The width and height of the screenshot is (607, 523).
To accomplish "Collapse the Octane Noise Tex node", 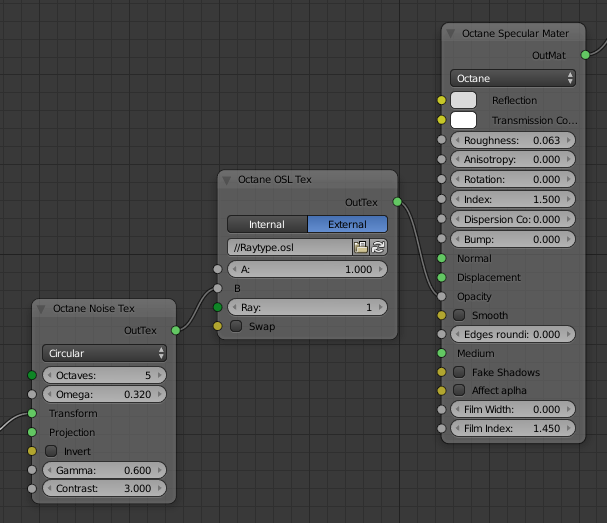I will coord(43,309).
